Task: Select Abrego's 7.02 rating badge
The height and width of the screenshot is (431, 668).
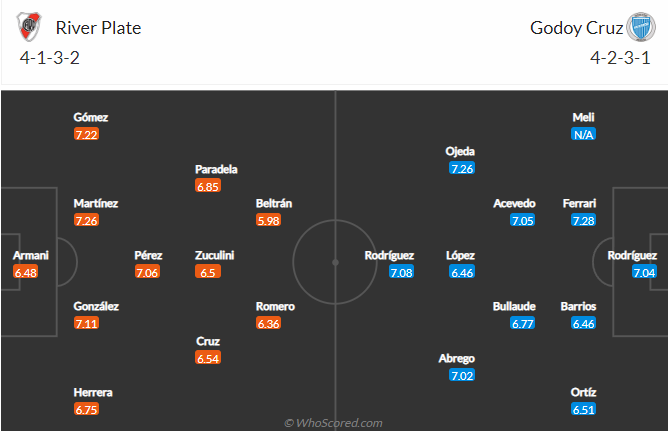Action: [462, 375]
